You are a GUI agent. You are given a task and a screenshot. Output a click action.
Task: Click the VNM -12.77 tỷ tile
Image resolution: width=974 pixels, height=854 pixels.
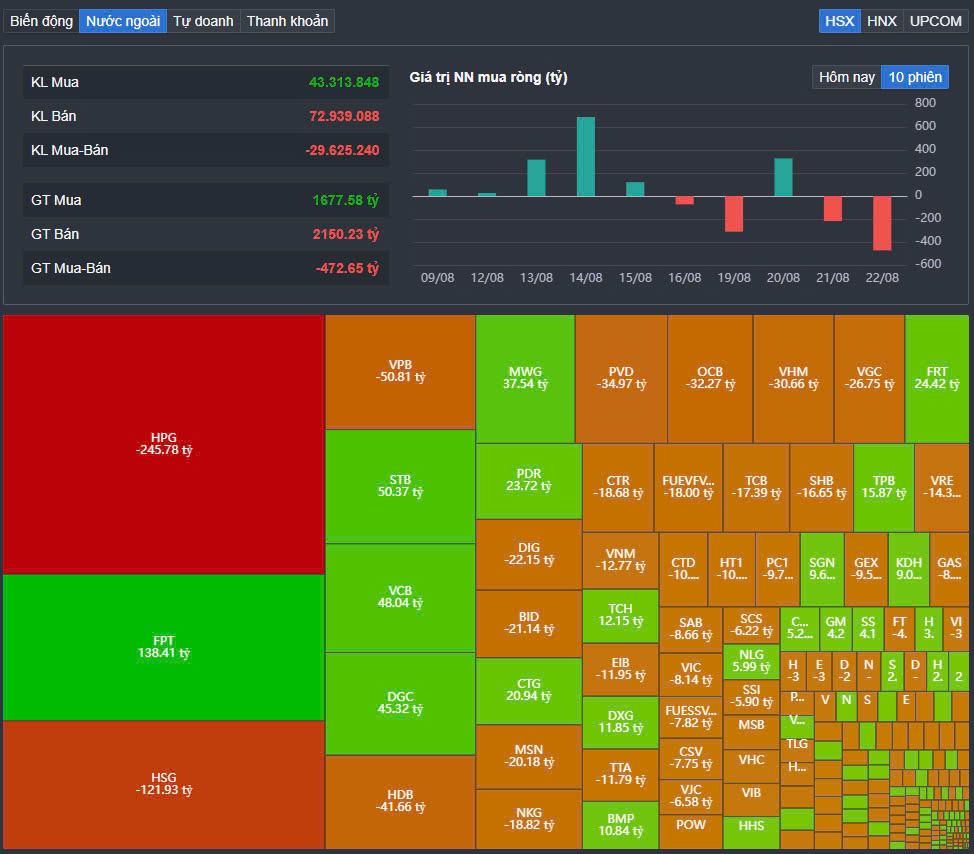tap(621, 560)
